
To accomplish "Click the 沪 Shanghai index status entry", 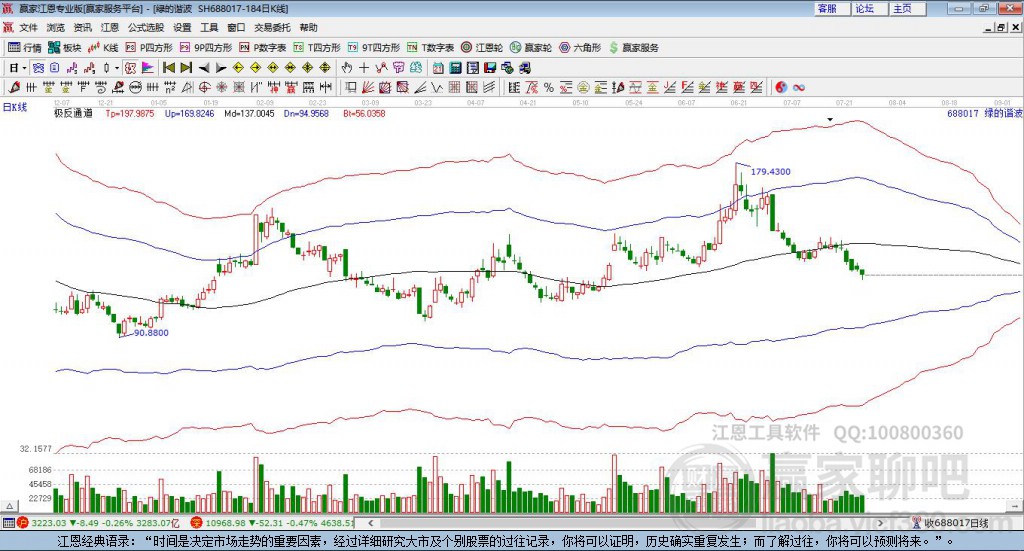I will 98,523.
